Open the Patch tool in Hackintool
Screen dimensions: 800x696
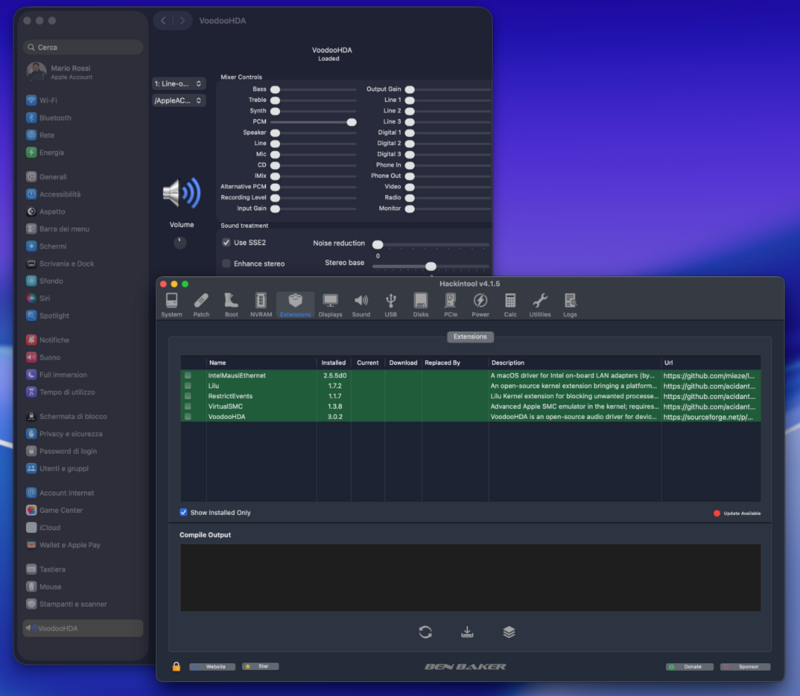201,305
